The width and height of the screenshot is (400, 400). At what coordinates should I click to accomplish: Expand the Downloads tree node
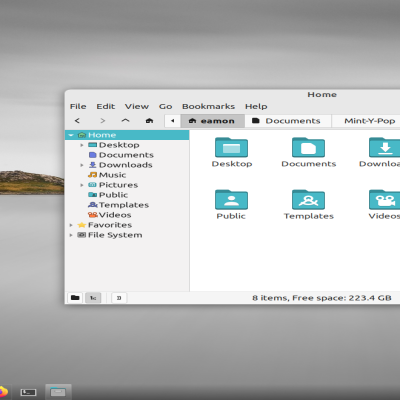82,165
